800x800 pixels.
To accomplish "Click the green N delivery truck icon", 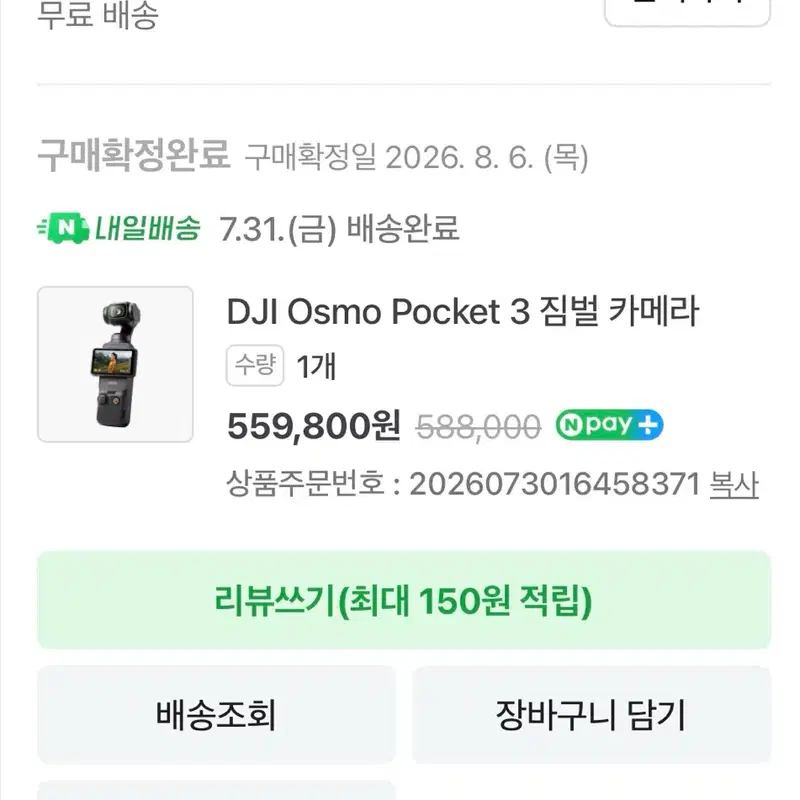I will (63, 229).
